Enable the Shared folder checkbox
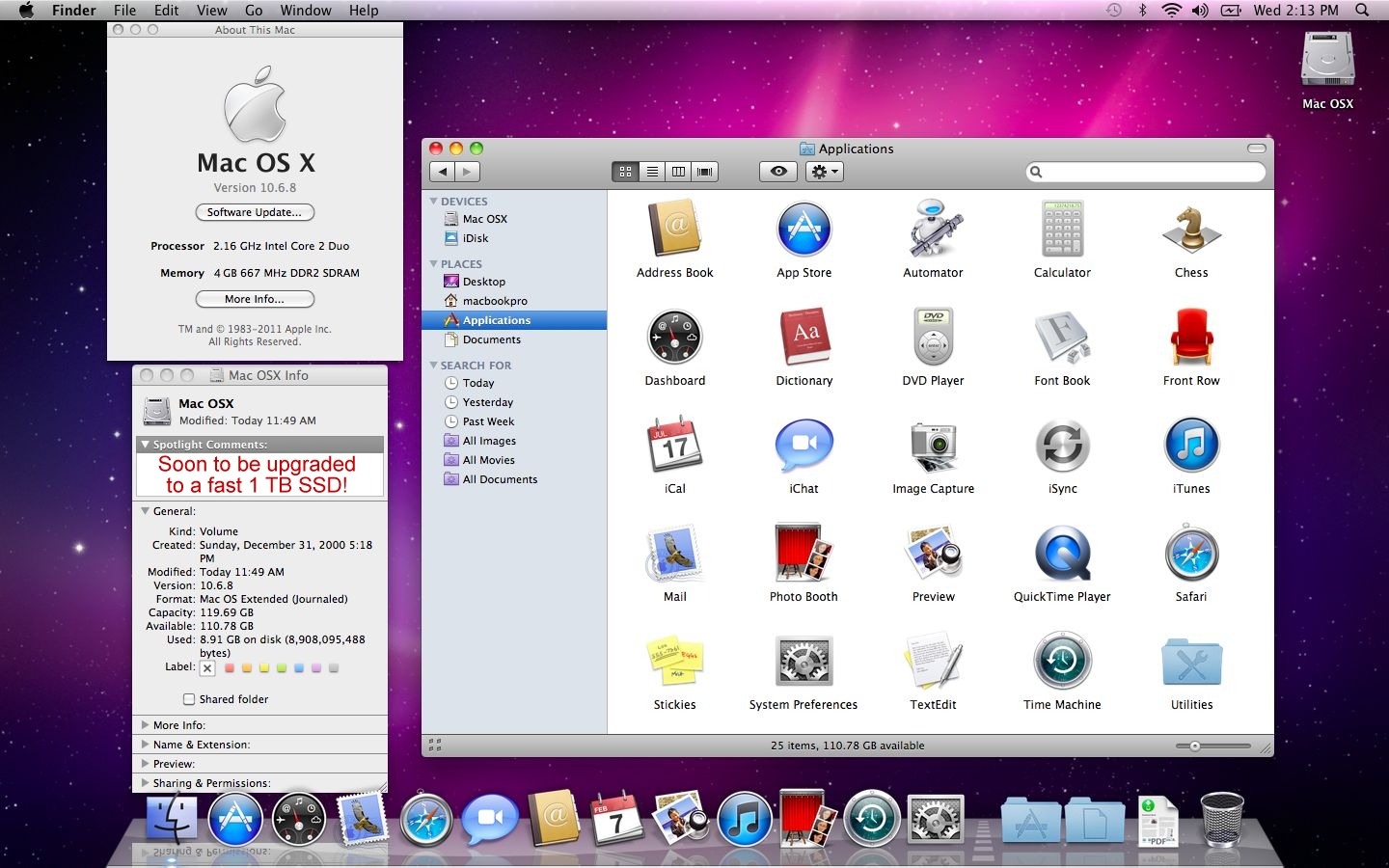 [189, 699]
